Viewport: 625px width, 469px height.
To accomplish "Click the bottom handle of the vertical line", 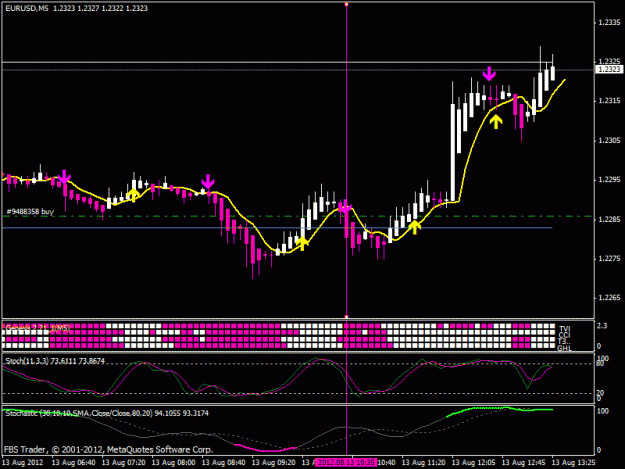I will coord(346,317).
